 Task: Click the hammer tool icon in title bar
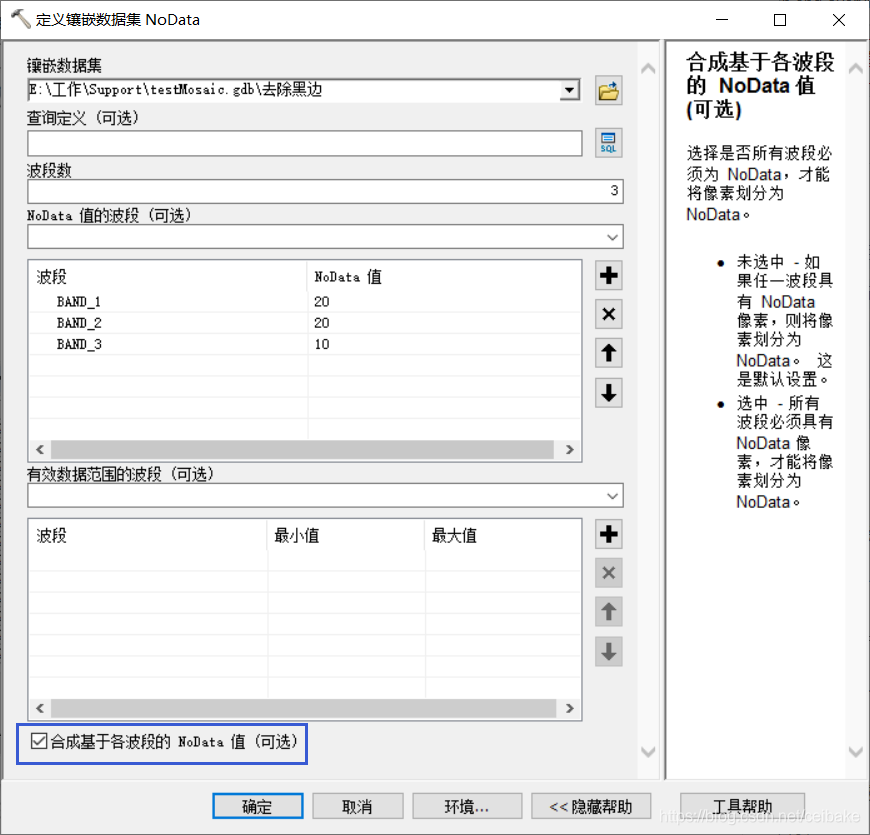tap(21, 19)
